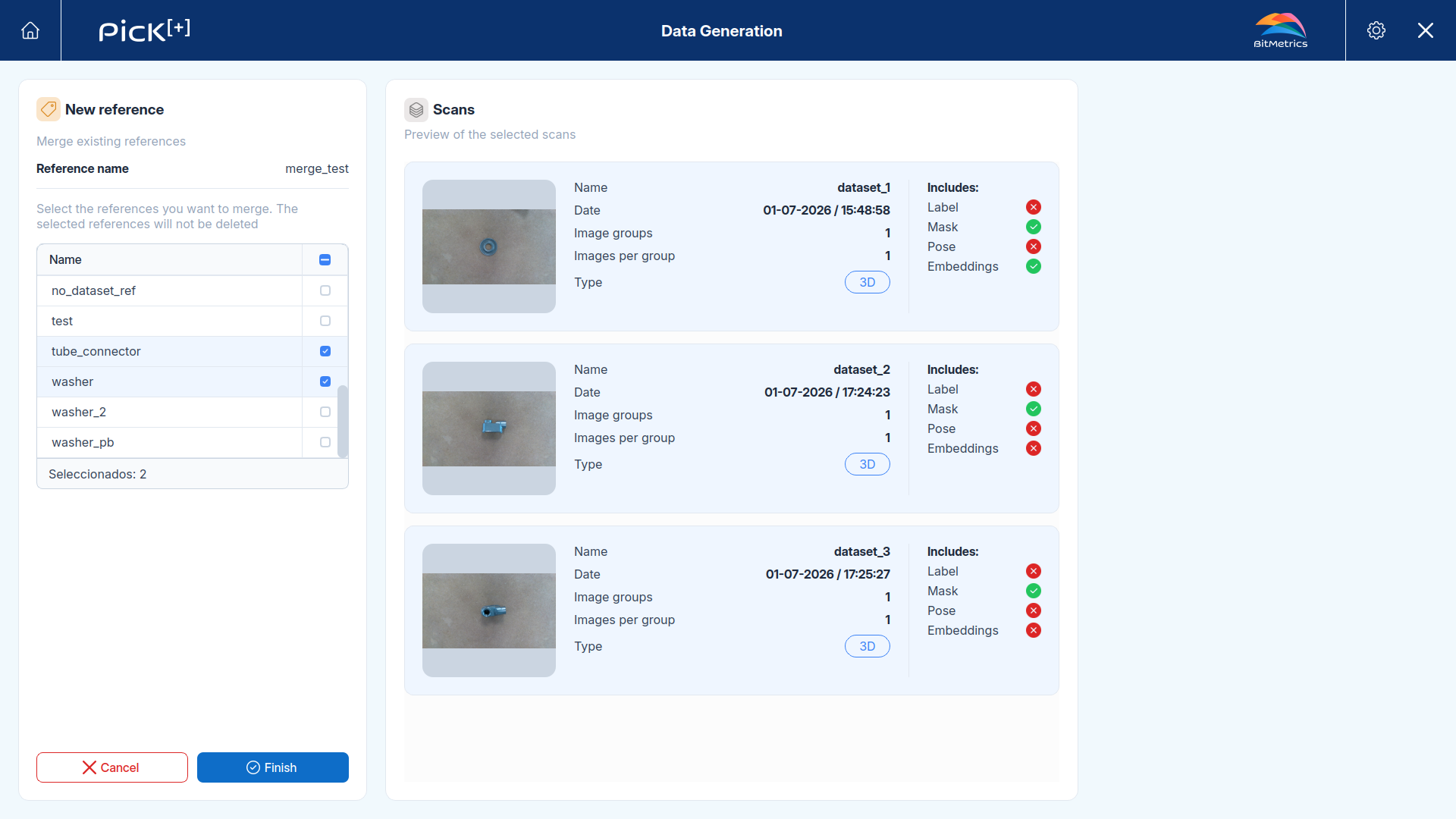The height and width of the screenshot is (819, 1456).
Task: Click dataset_3 Embeddings red cross icon
Action: 1034,630
